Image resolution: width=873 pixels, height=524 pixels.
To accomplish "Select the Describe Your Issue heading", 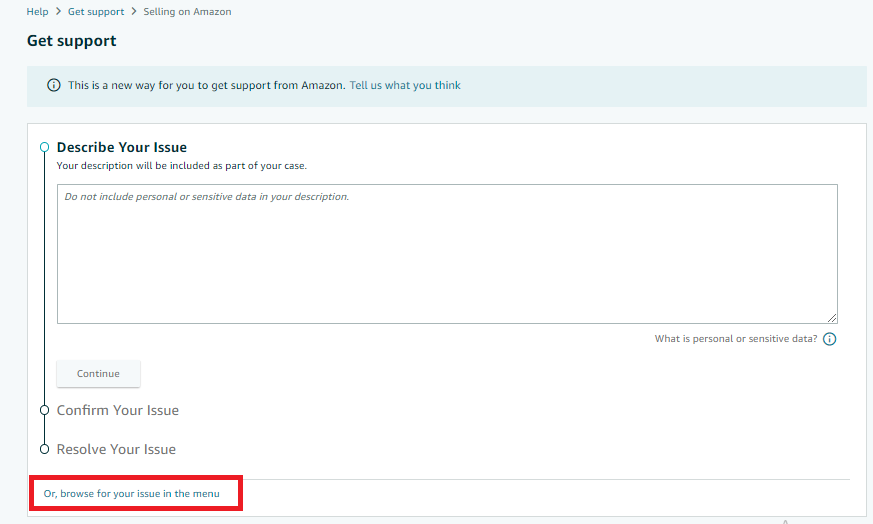I will 122,147.
